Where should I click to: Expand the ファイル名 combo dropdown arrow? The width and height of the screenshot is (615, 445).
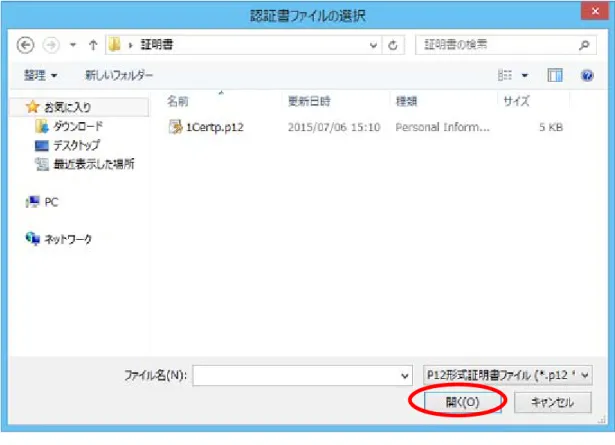click(x=405, y=376)
